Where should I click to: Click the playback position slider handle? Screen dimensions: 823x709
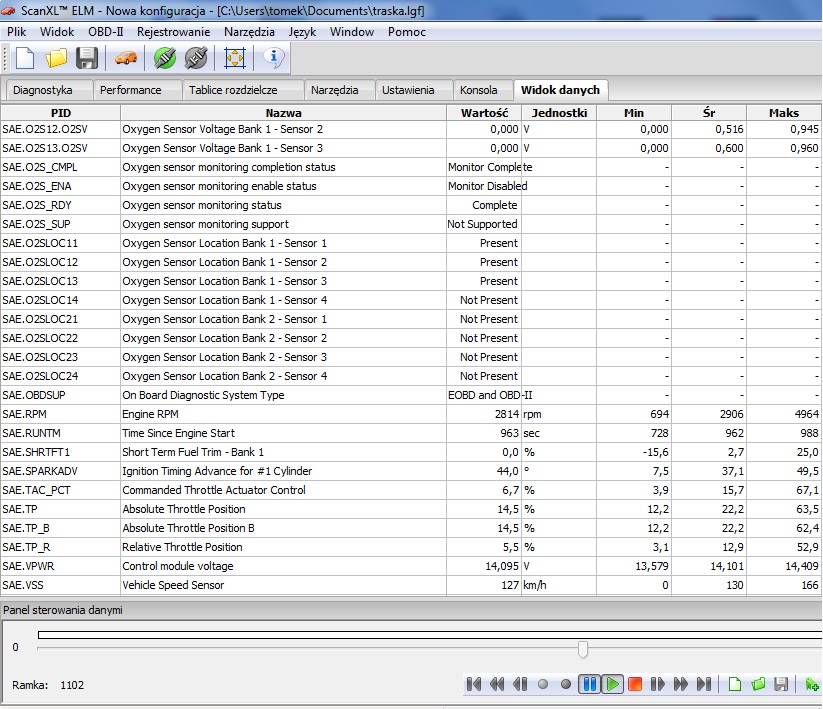583,650
